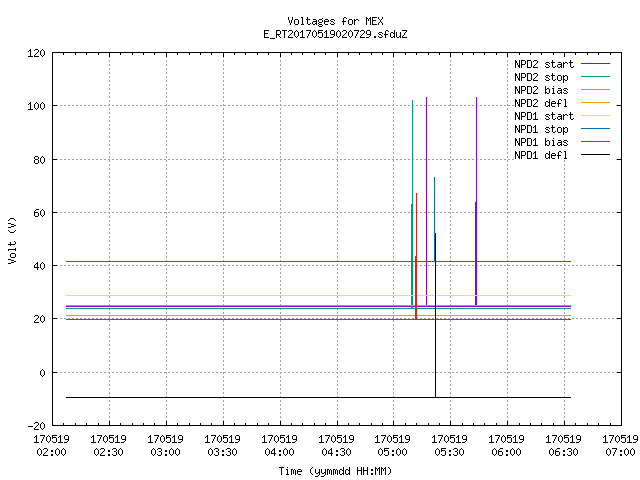Click the y-axis tick value -20
This screenshot has width=640, height=480.
[x=36, y=426]
